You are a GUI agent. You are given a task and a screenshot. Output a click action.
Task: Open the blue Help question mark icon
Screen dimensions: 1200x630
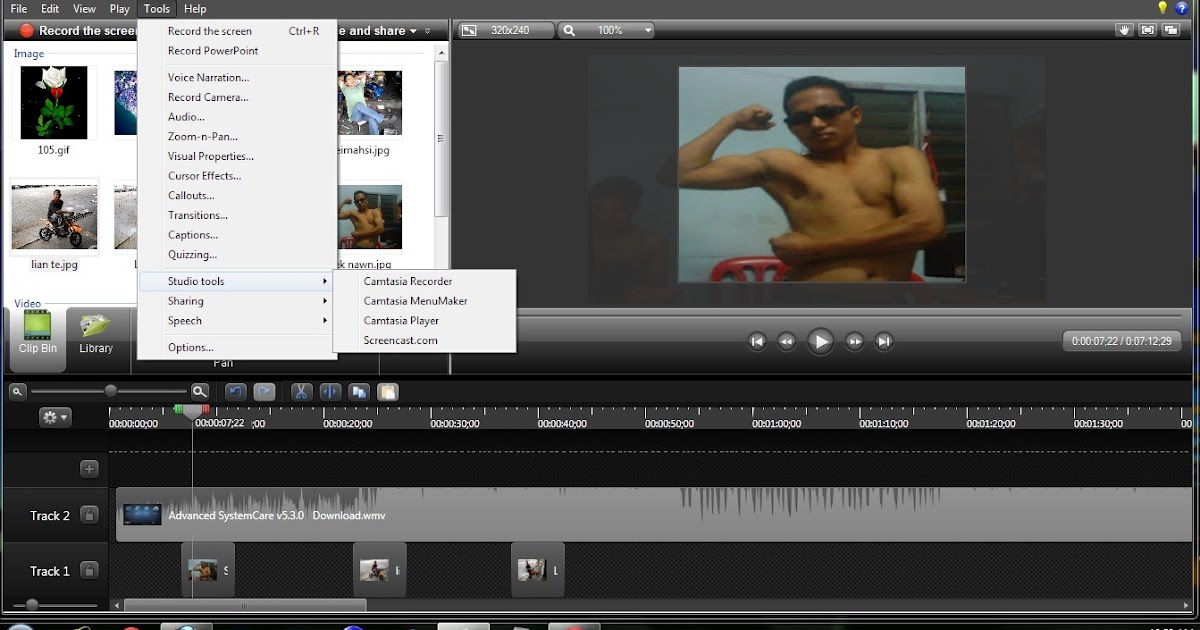(1182, 9)
